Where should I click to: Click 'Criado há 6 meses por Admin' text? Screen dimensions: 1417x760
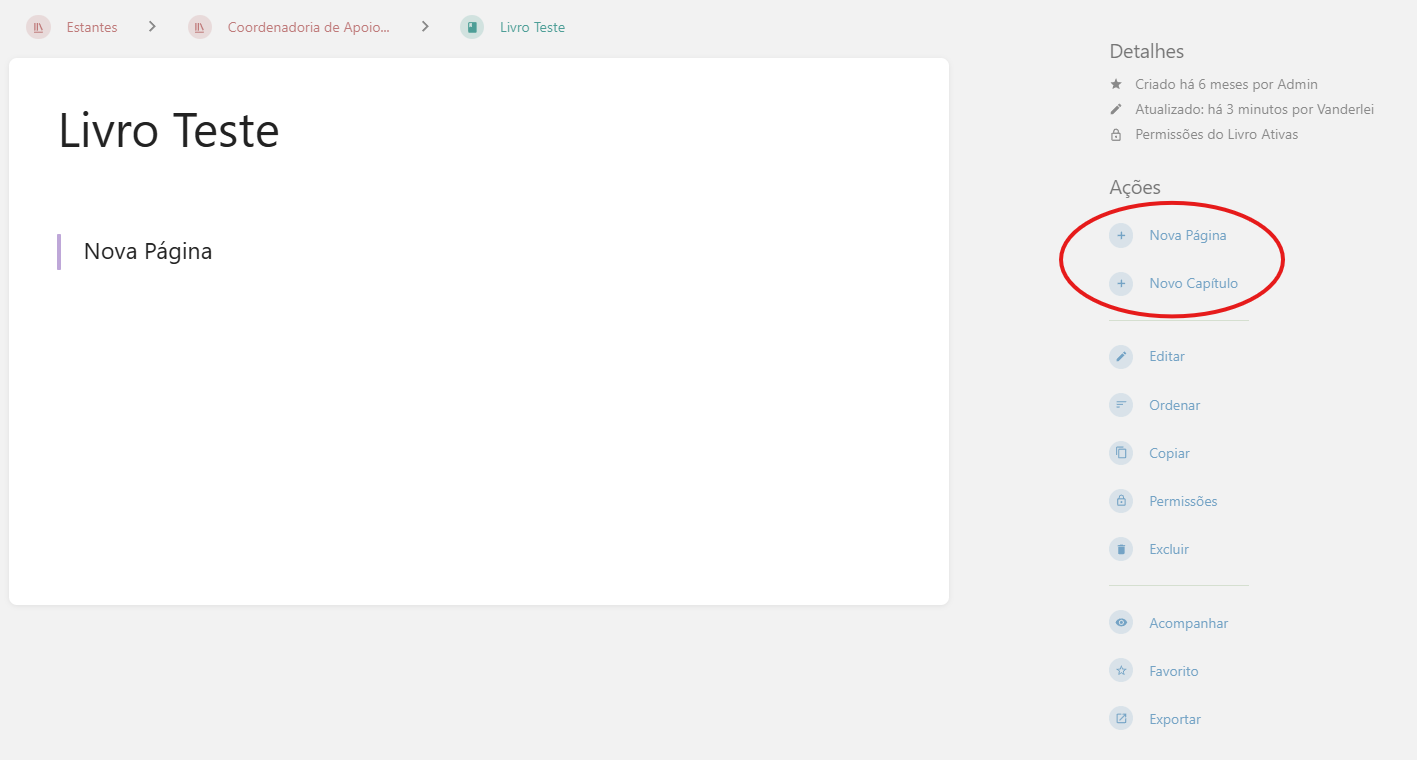click(1226, 84)
